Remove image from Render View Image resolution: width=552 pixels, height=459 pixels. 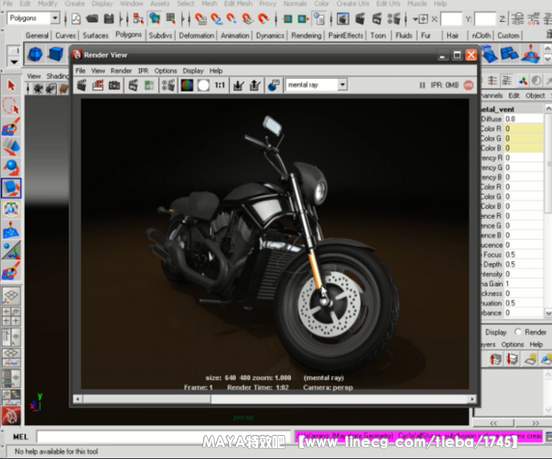pos(255,85)
